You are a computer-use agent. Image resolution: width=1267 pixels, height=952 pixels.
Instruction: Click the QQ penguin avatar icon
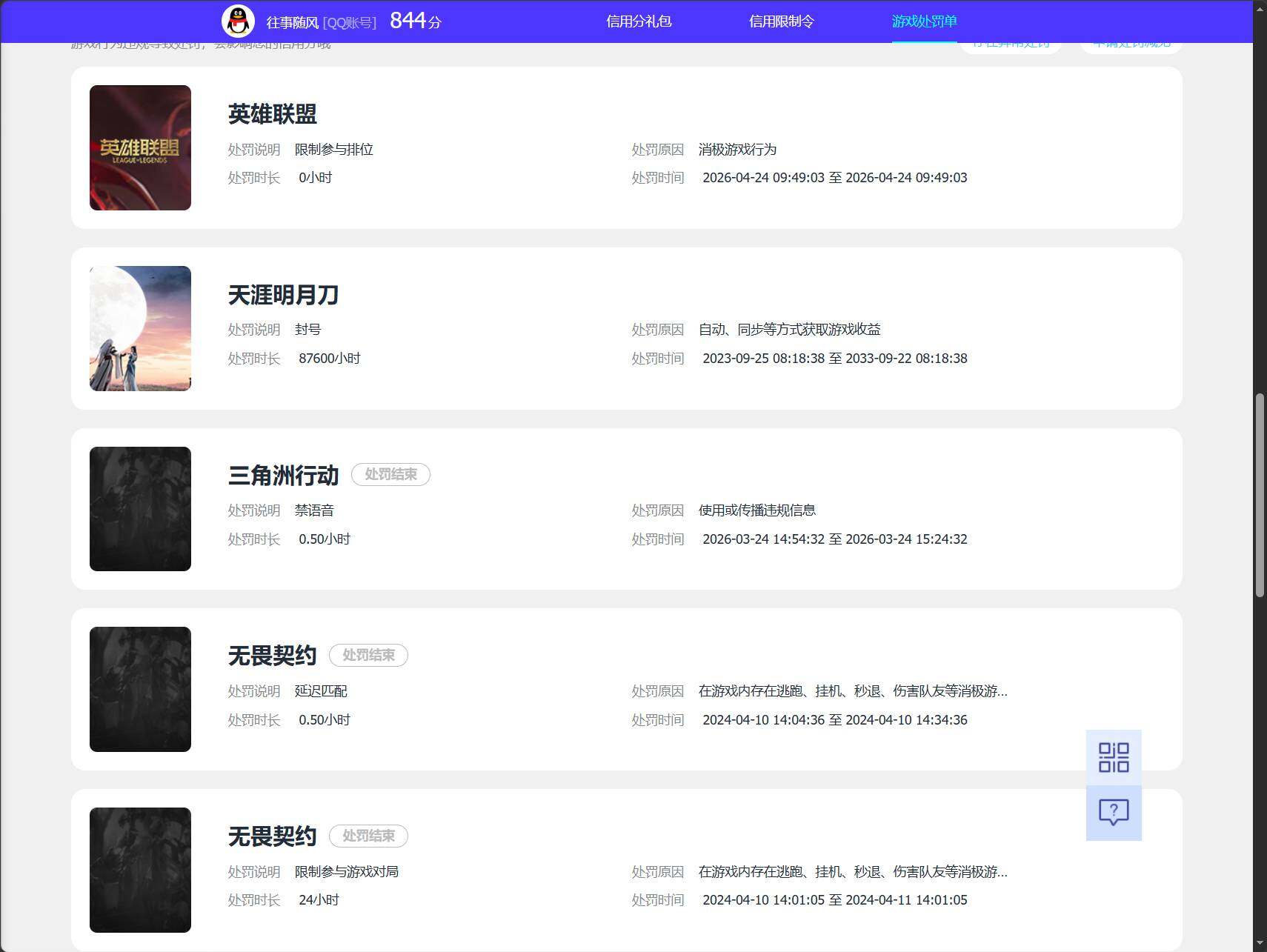238,21
